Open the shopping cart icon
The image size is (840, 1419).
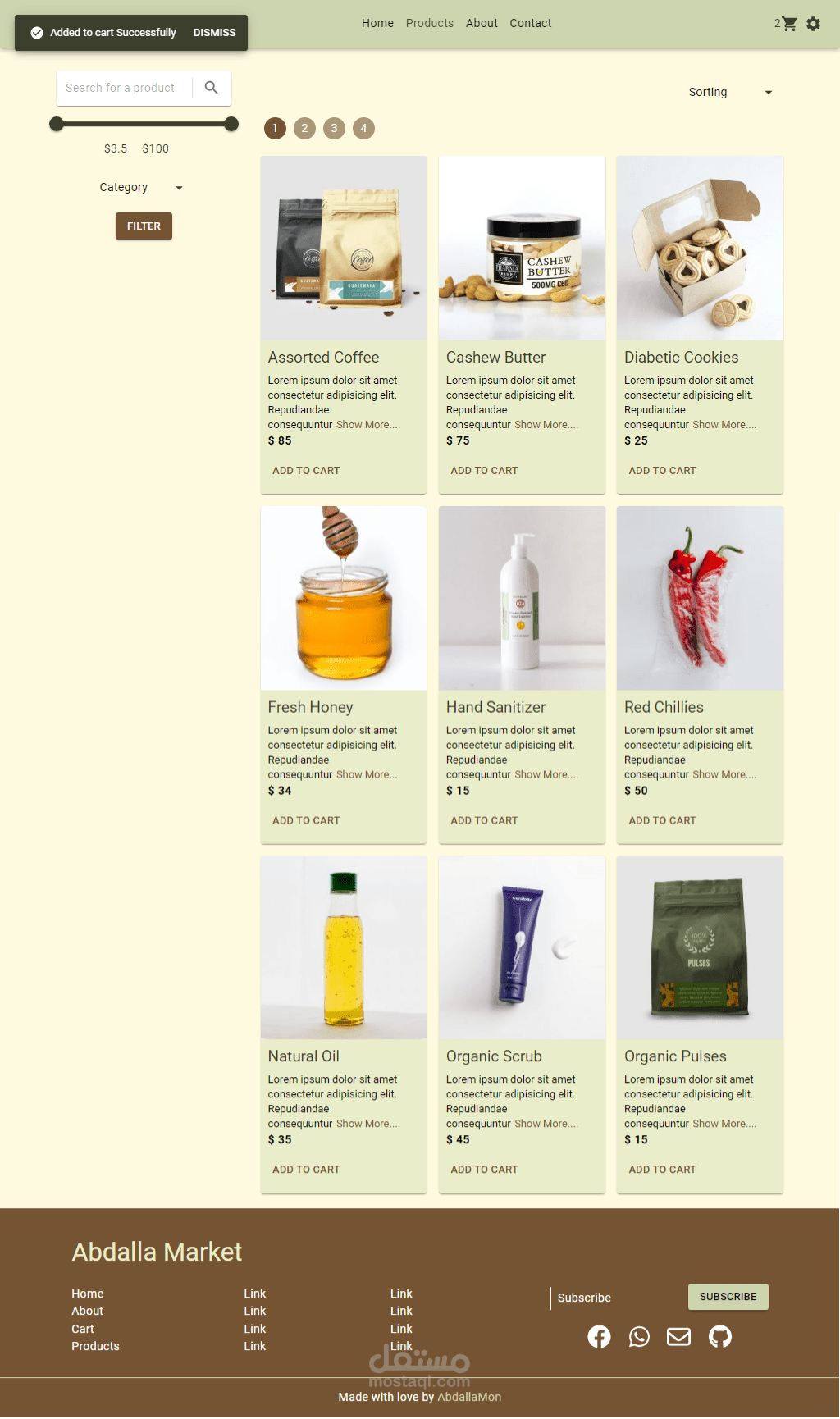pos(789,24)
